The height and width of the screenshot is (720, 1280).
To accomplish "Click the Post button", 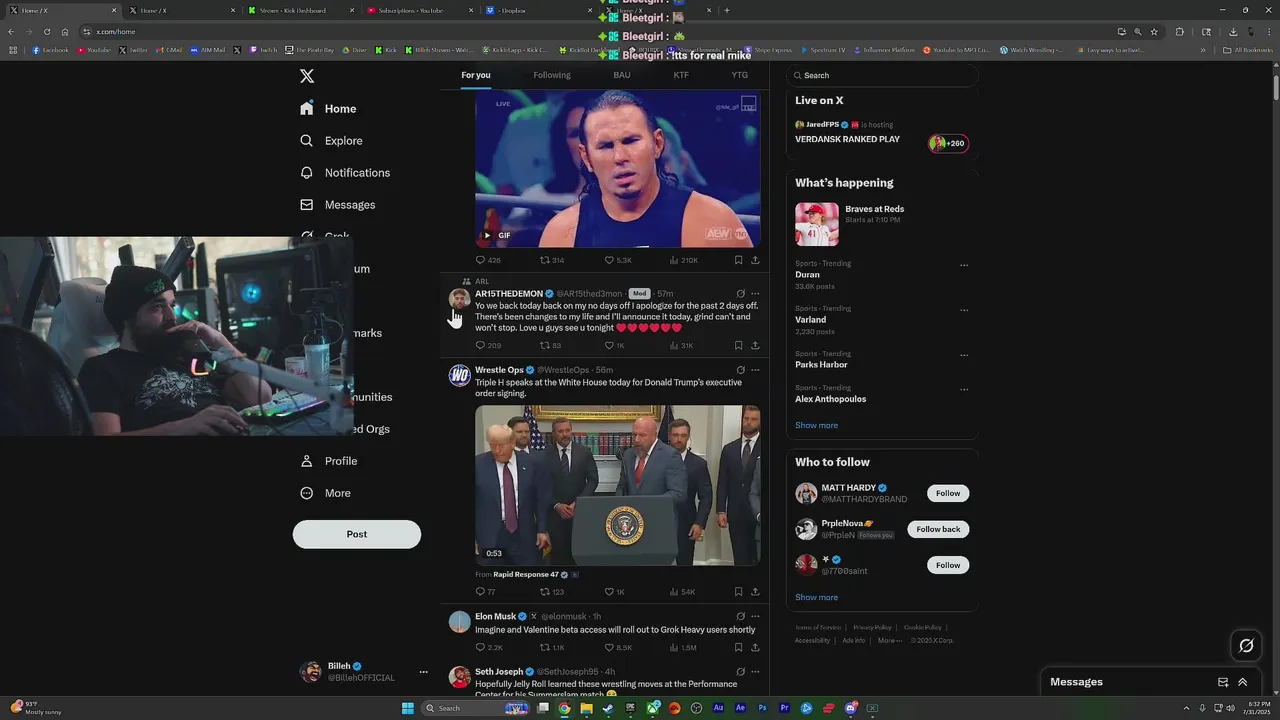I will click(357, 534).
